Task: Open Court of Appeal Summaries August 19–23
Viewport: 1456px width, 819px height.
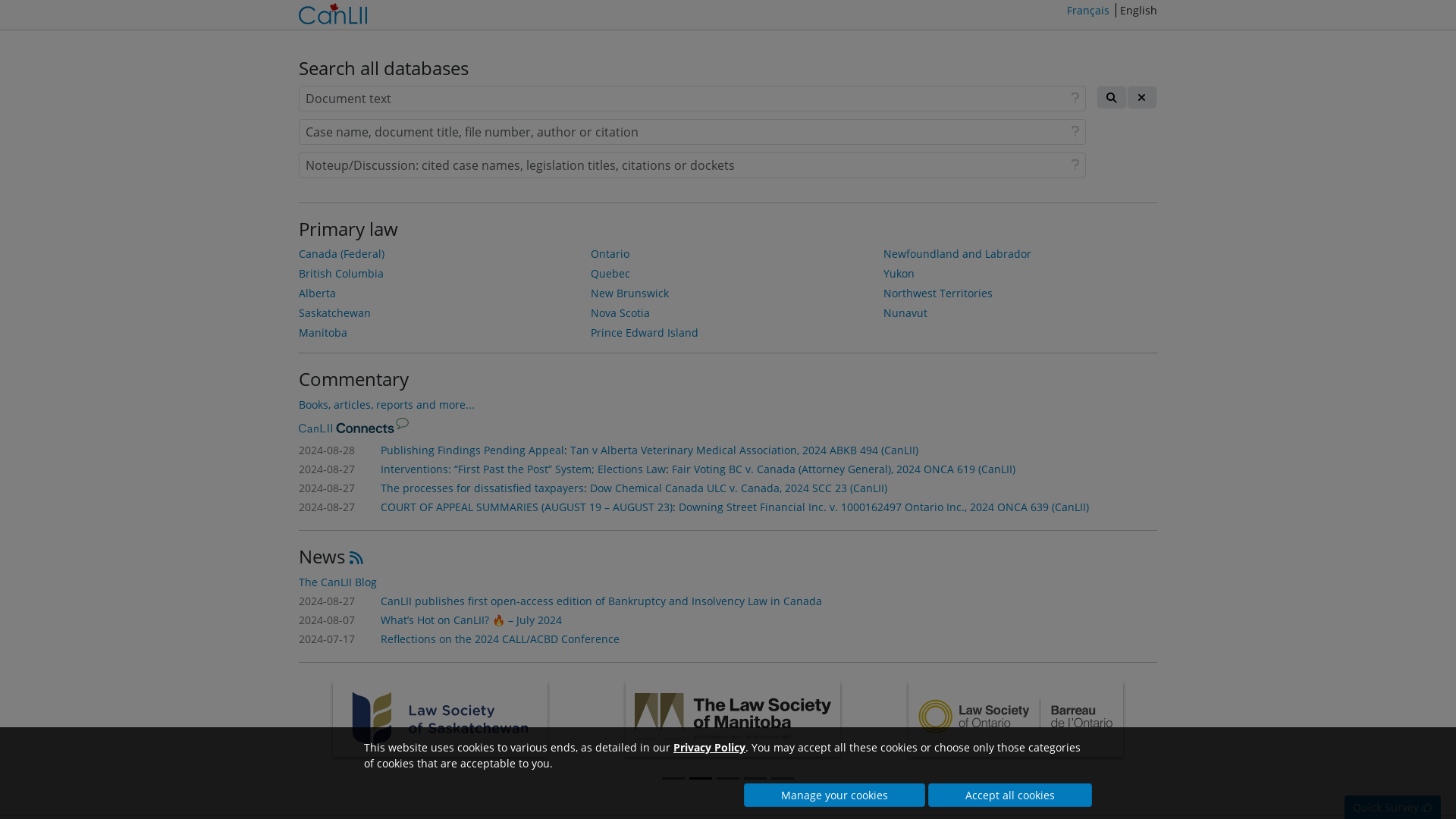Action: tap(526, 507)
